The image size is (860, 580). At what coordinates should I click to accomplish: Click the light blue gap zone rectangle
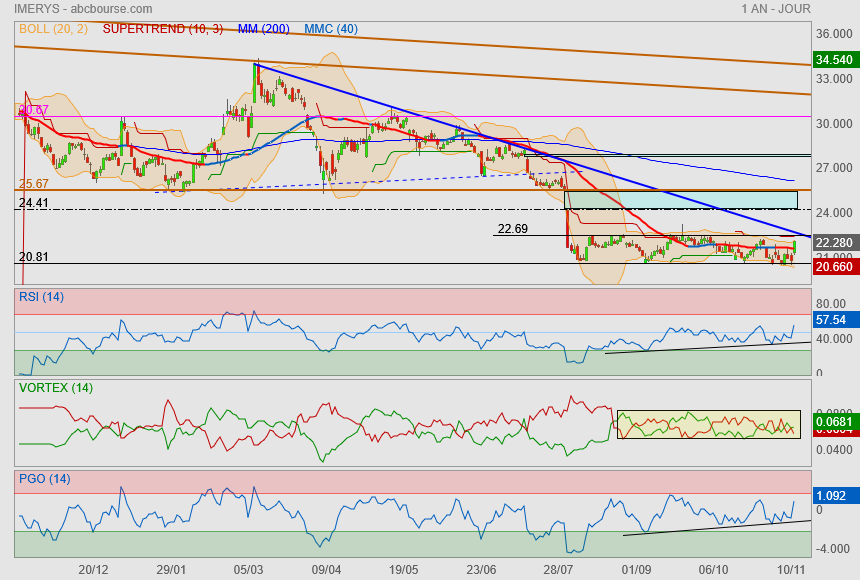pos(681,199)
